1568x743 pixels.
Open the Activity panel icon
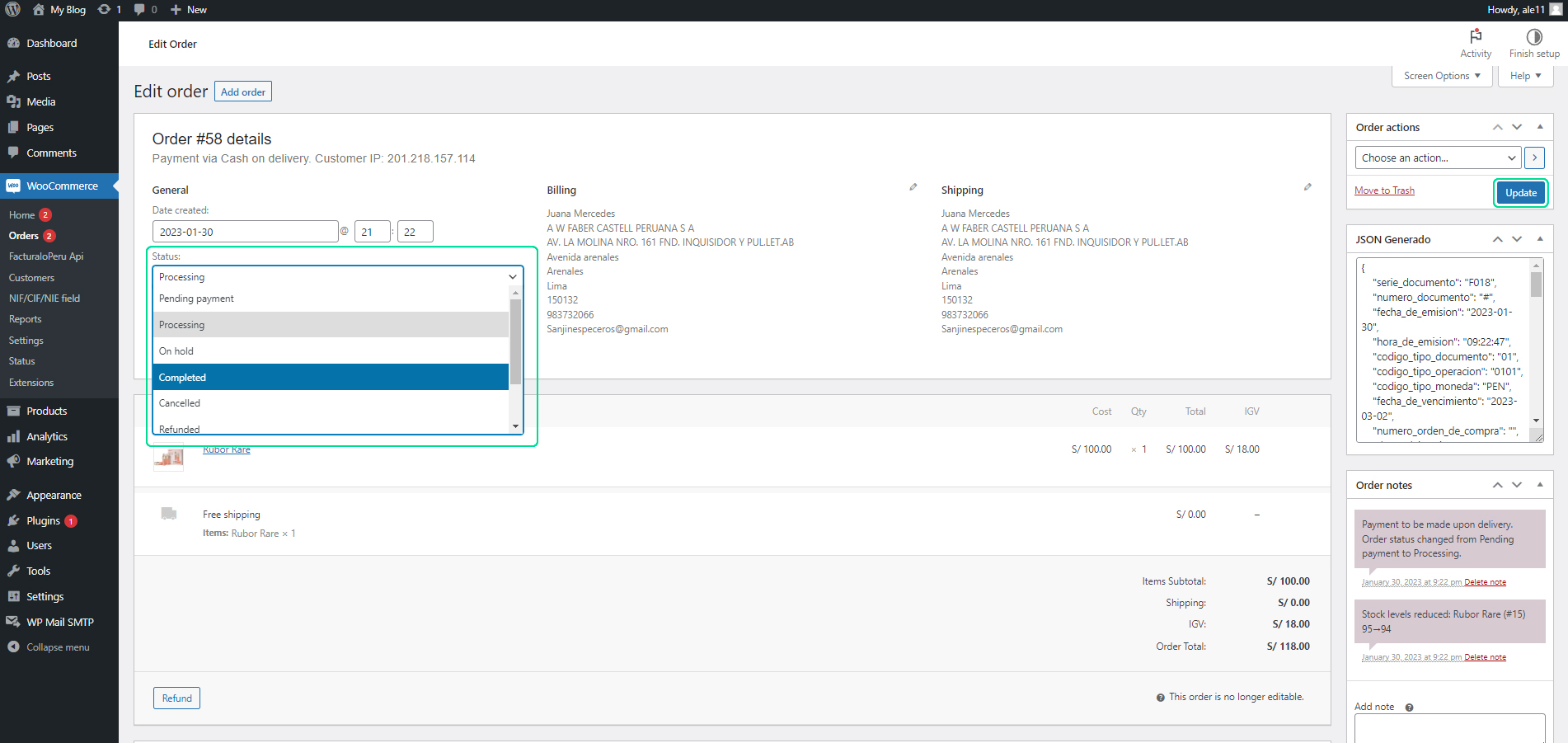(x=1476, y=37)
